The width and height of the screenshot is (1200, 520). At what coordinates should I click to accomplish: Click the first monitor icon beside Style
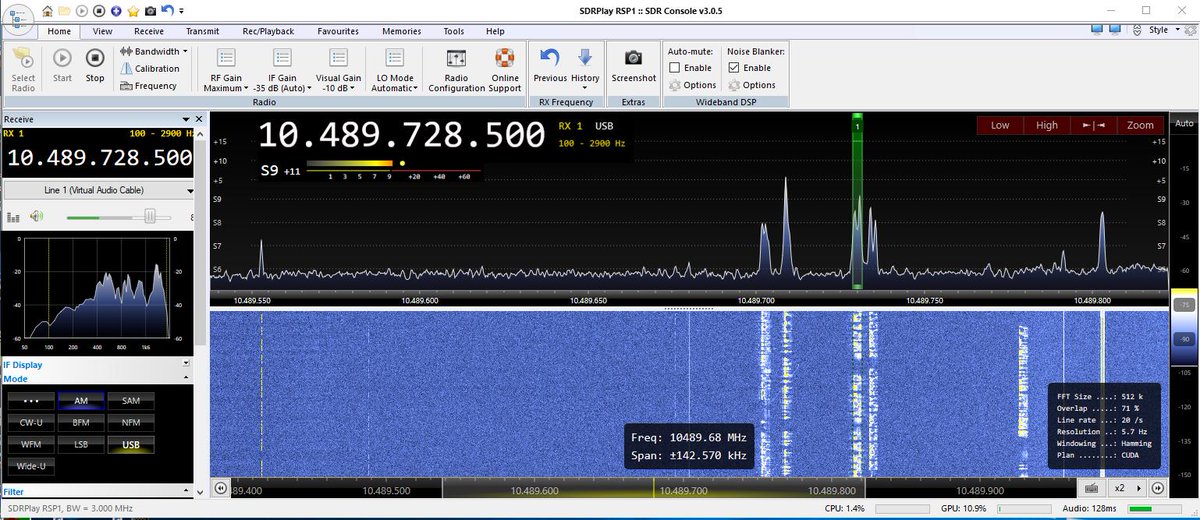1096,30
